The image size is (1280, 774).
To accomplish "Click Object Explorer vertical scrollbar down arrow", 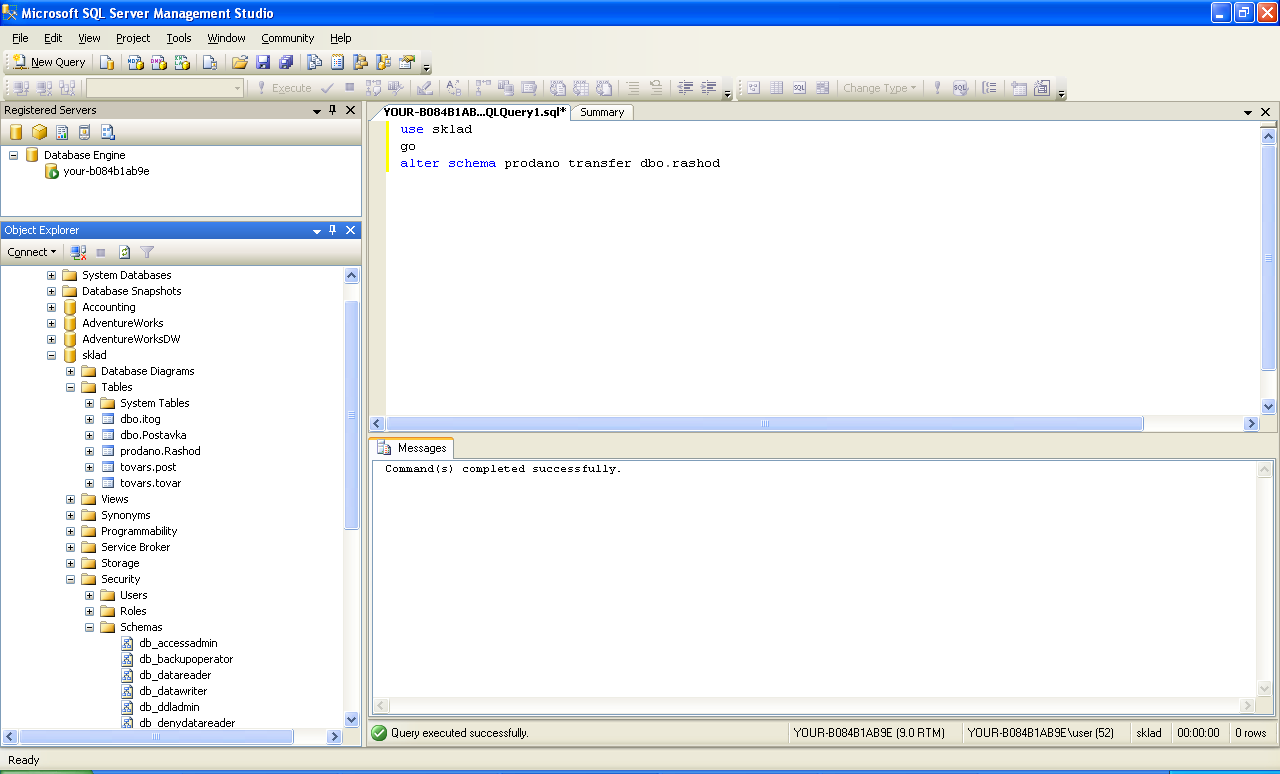I will [x=351, y=719].
